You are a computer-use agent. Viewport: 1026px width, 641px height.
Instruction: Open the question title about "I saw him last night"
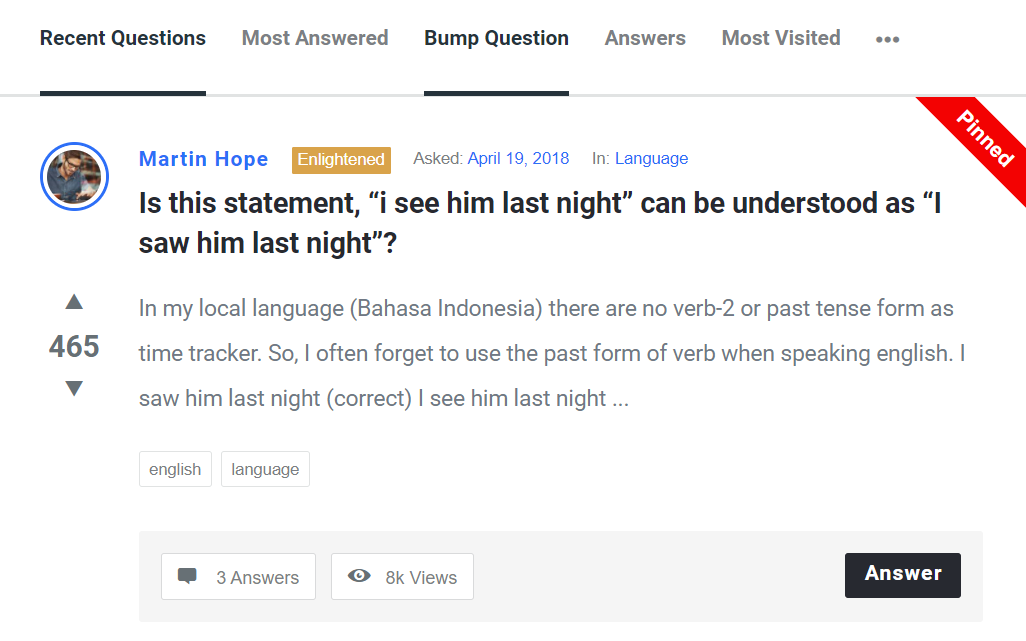click(540, 223)
